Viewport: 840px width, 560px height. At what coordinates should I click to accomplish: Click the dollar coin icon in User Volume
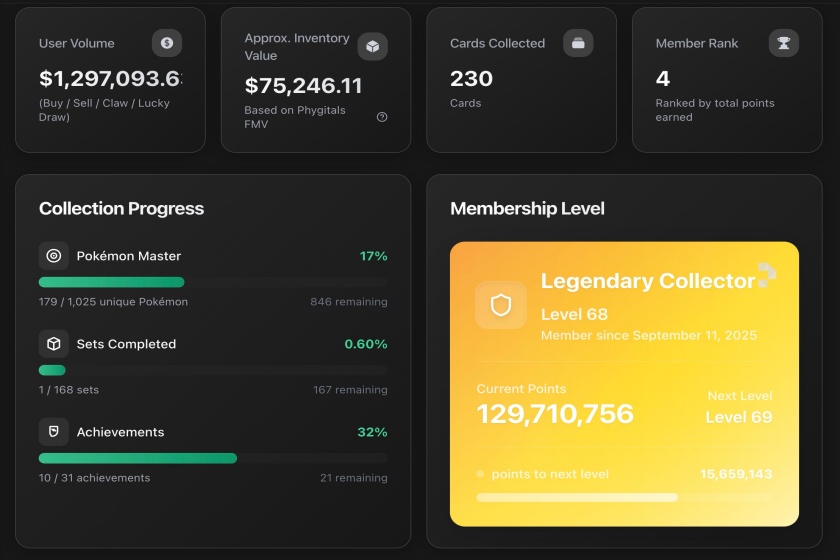[x=167, y=43]
